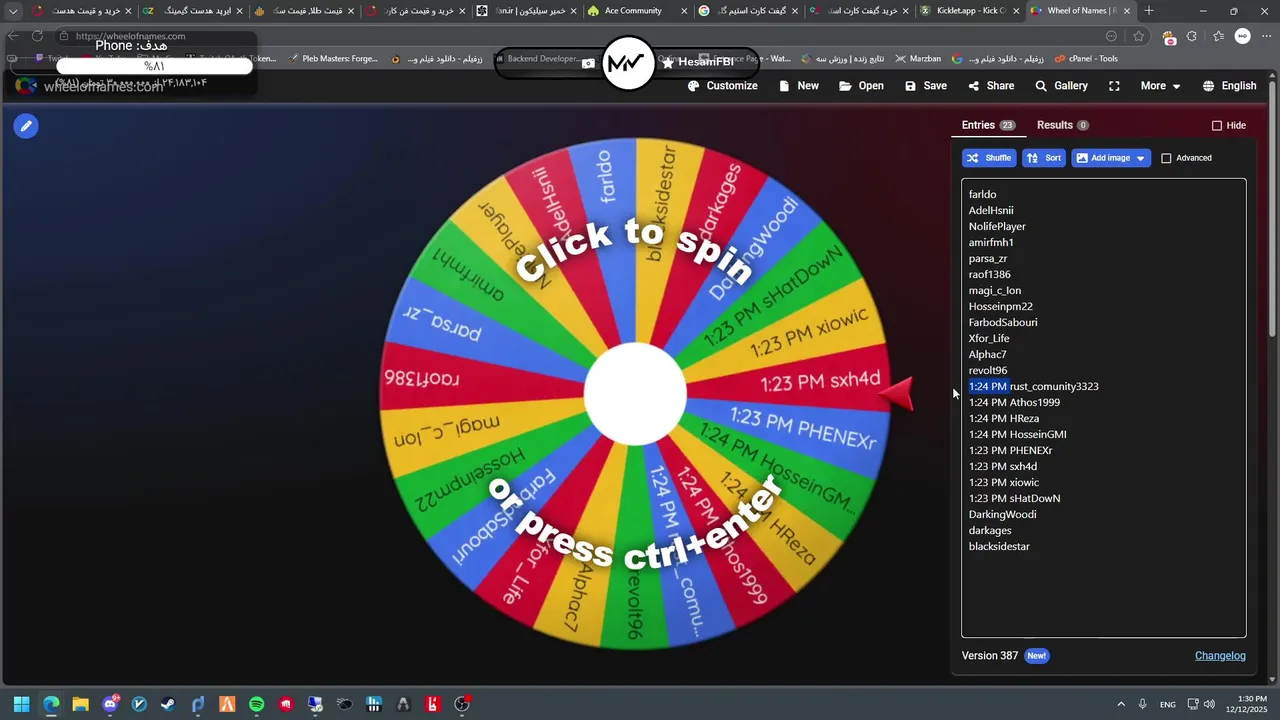1280x720 pixels.
Task: Click the 'farldo' entry line
Action: click(x=983, y=195)
